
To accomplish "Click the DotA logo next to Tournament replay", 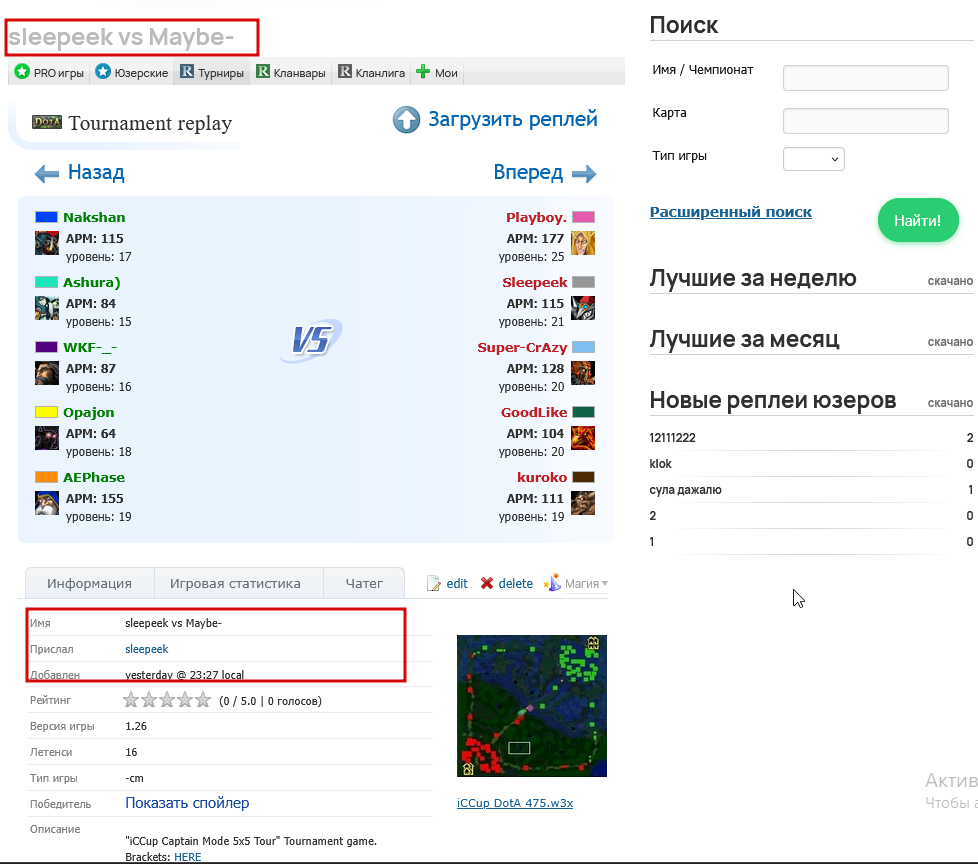I will pos(47,122).
